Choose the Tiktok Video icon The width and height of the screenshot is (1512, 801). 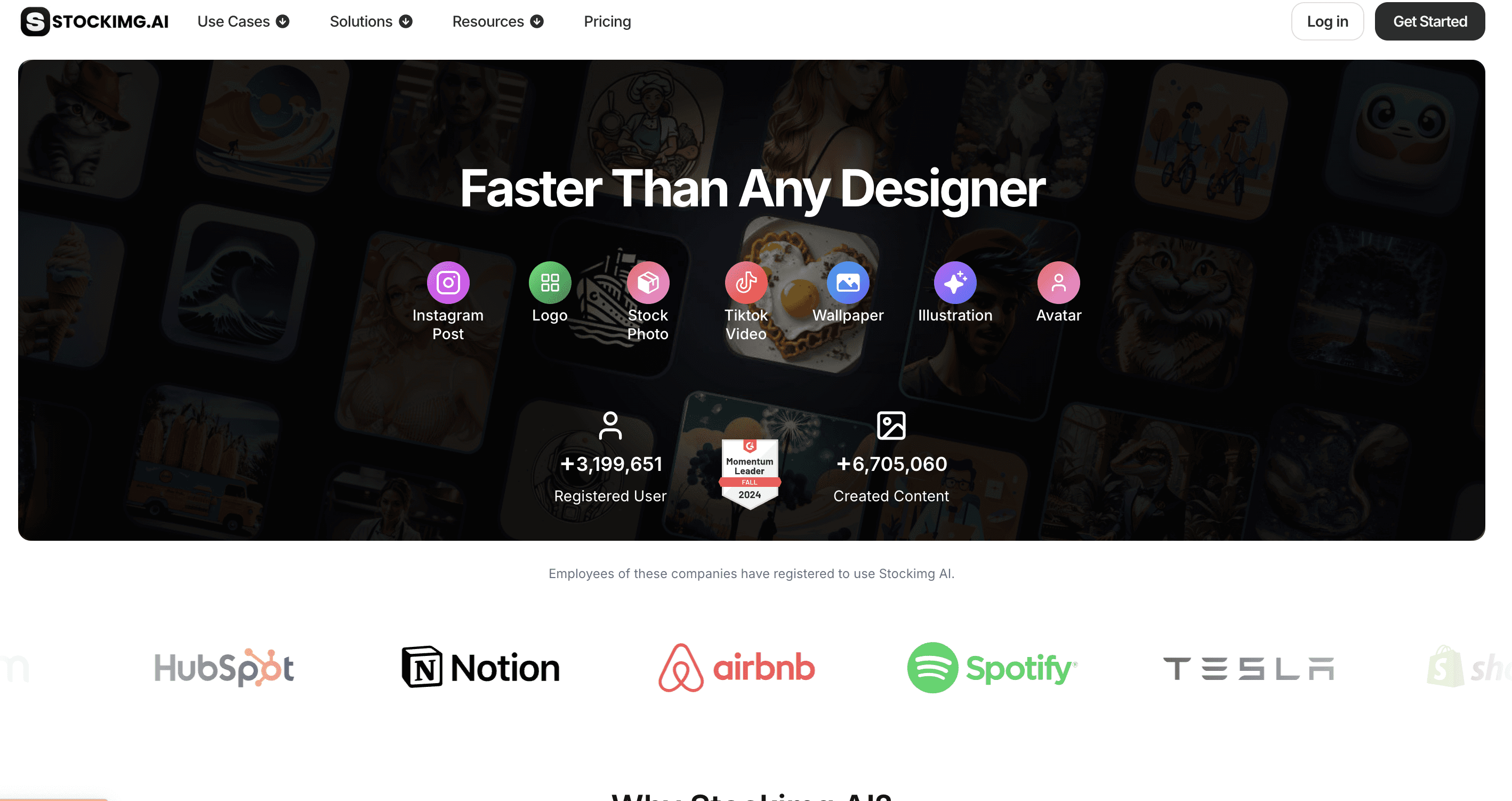point(745,283)
